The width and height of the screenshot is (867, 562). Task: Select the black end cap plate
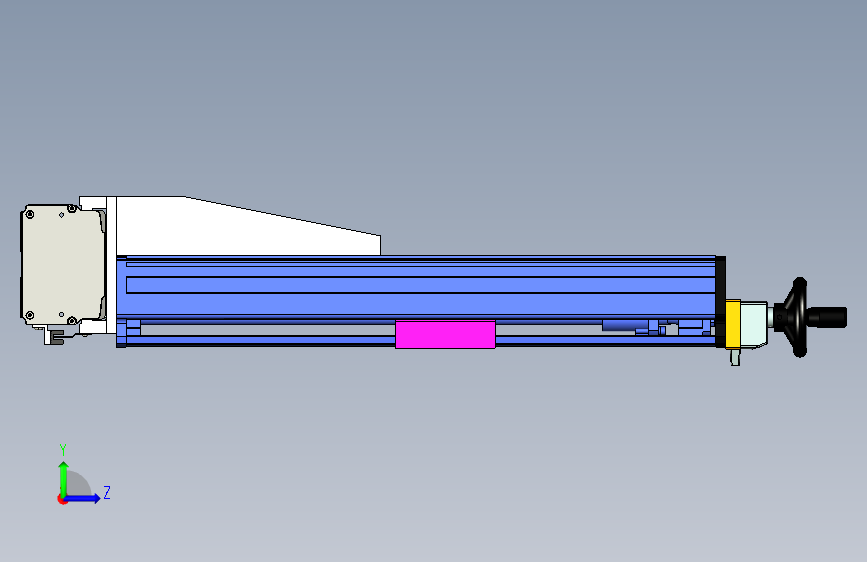point(720,302)
